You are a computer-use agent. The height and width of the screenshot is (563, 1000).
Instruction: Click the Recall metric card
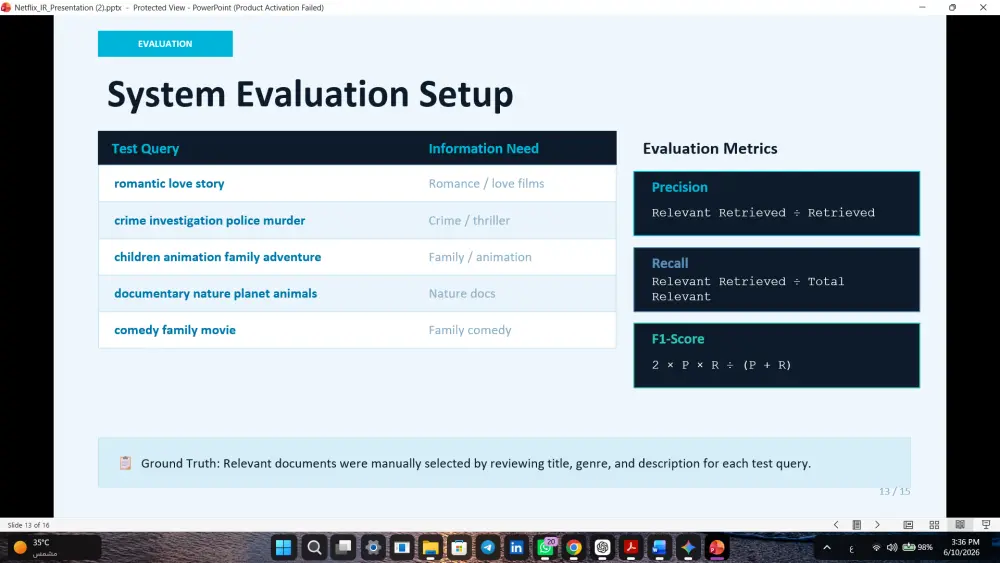tap(776, 279)
